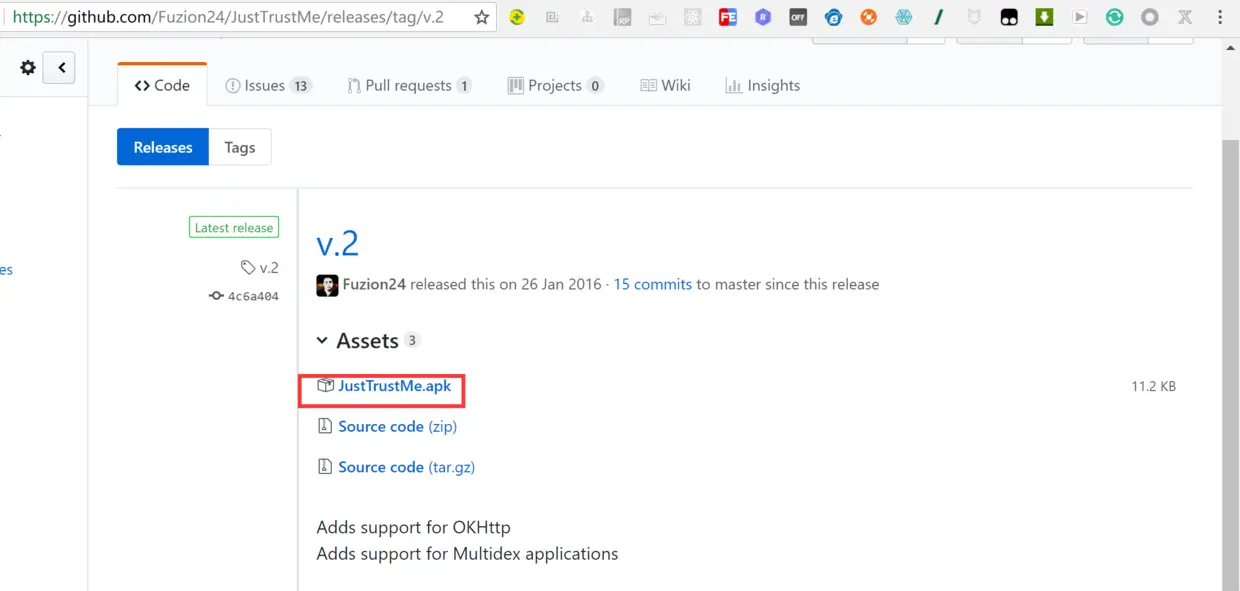1240x591 pixels.
Task: Collapse the sidebar with the left chevron
Action: pyautogui.click(x=59, y=68)
